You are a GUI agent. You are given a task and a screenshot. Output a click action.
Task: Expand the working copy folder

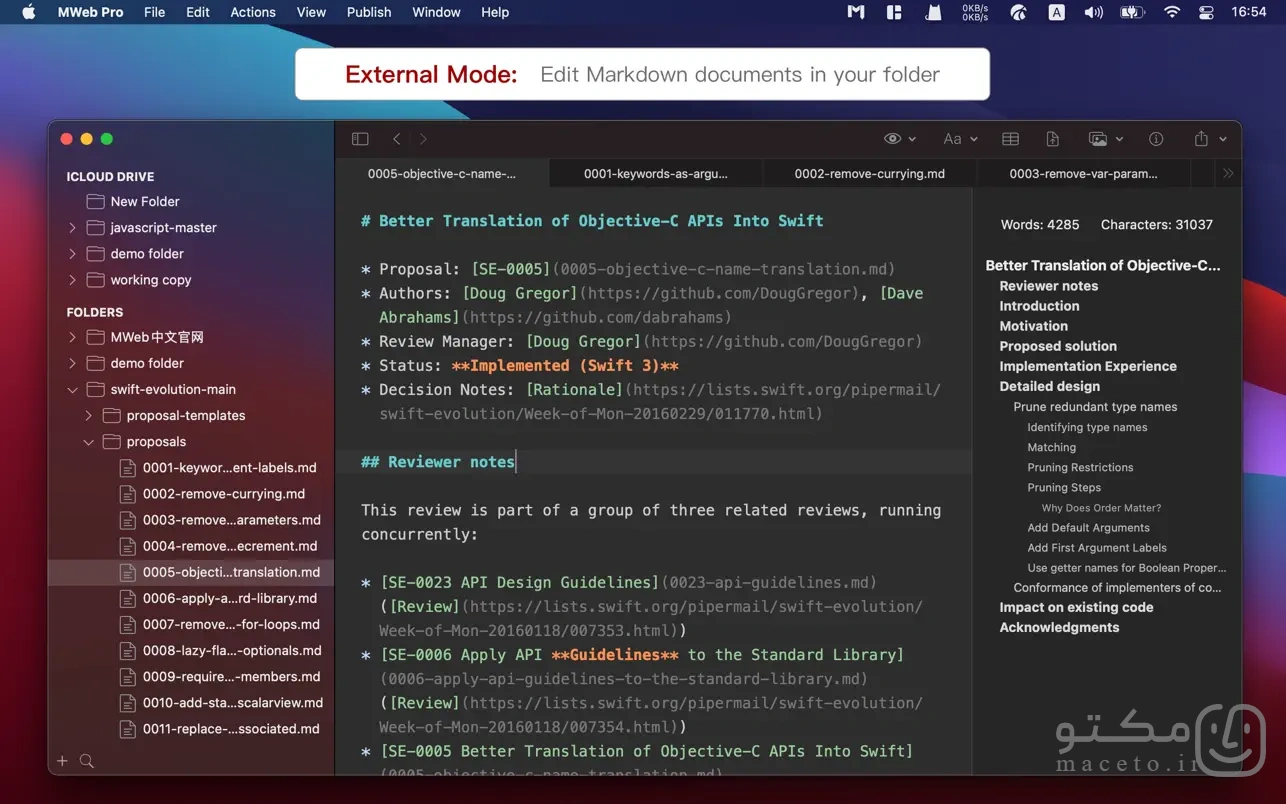tap(72, 280)
